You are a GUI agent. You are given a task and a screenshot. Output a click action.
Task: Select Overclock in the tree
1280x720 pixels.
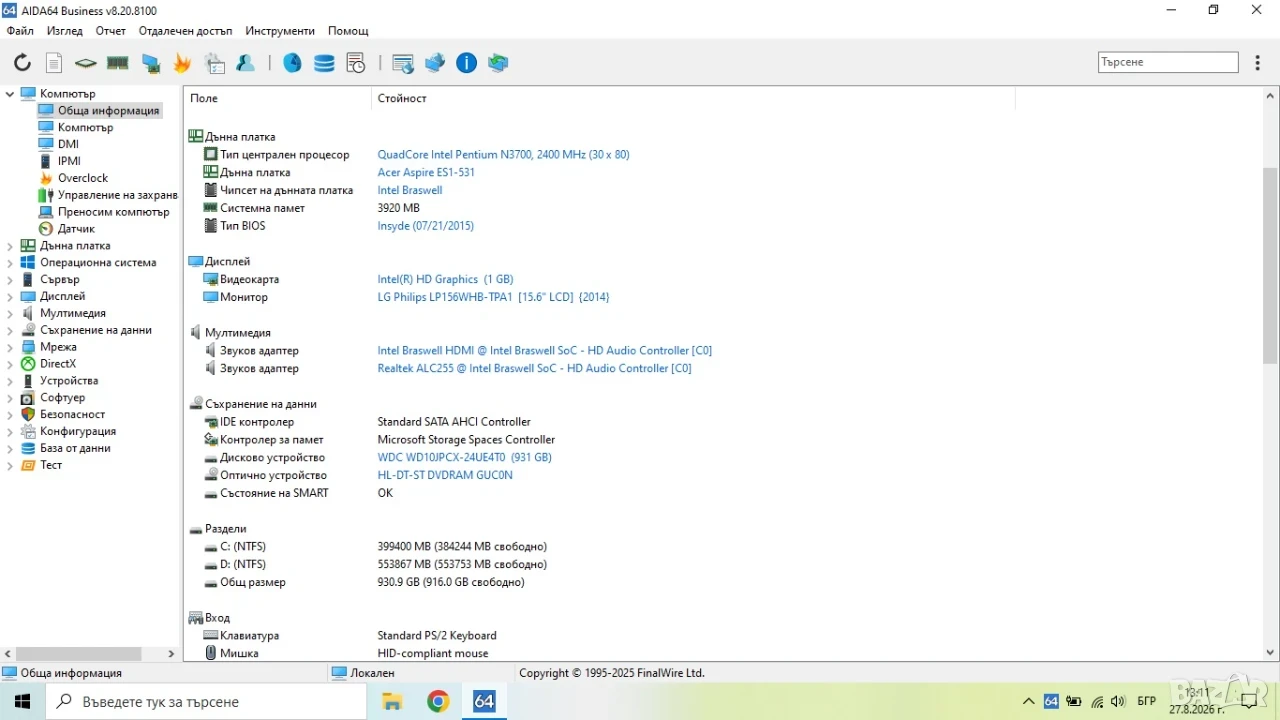83,179
